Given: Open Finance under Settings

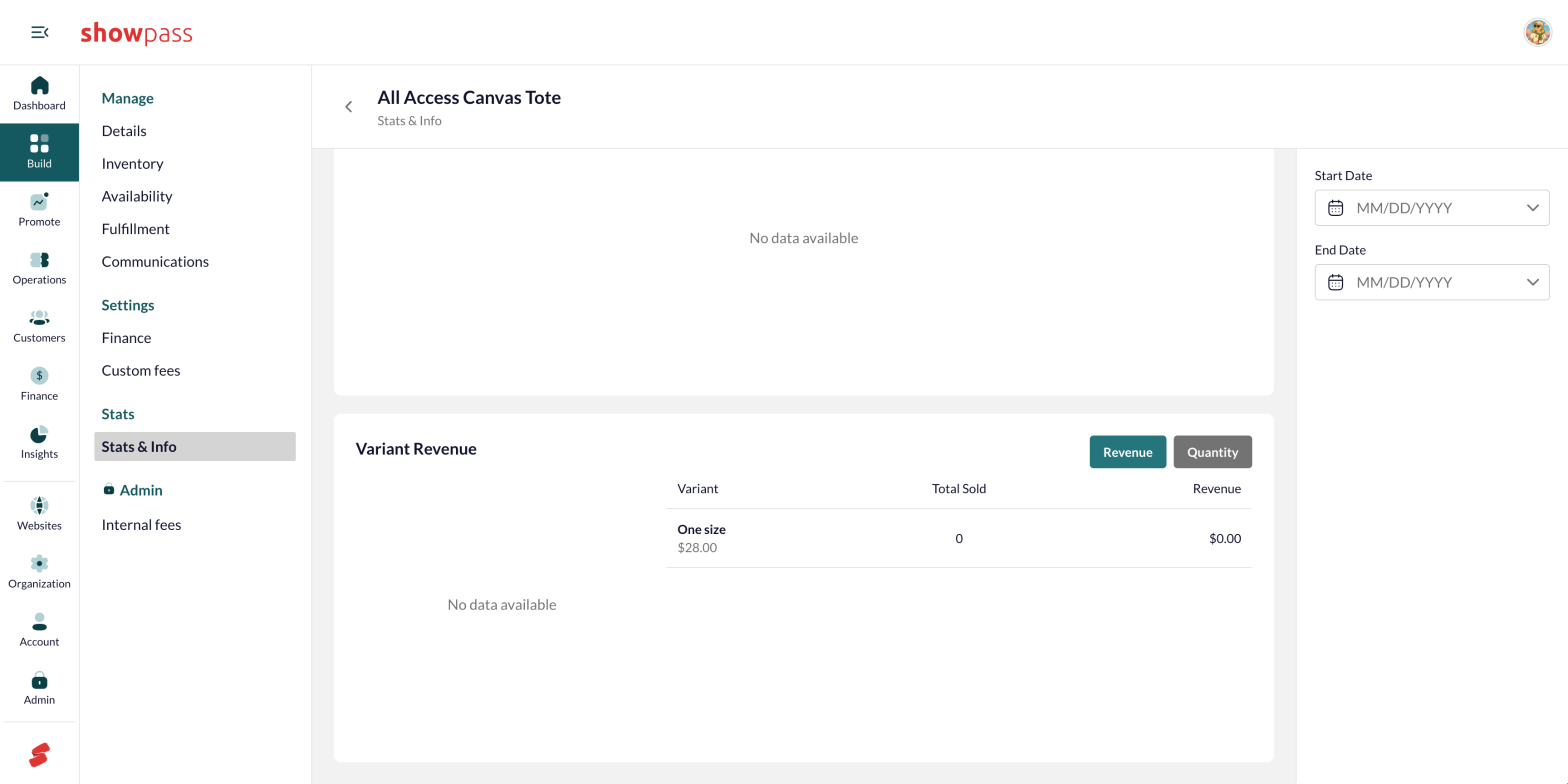Looking at the screenshot, I should pos(126,338).
